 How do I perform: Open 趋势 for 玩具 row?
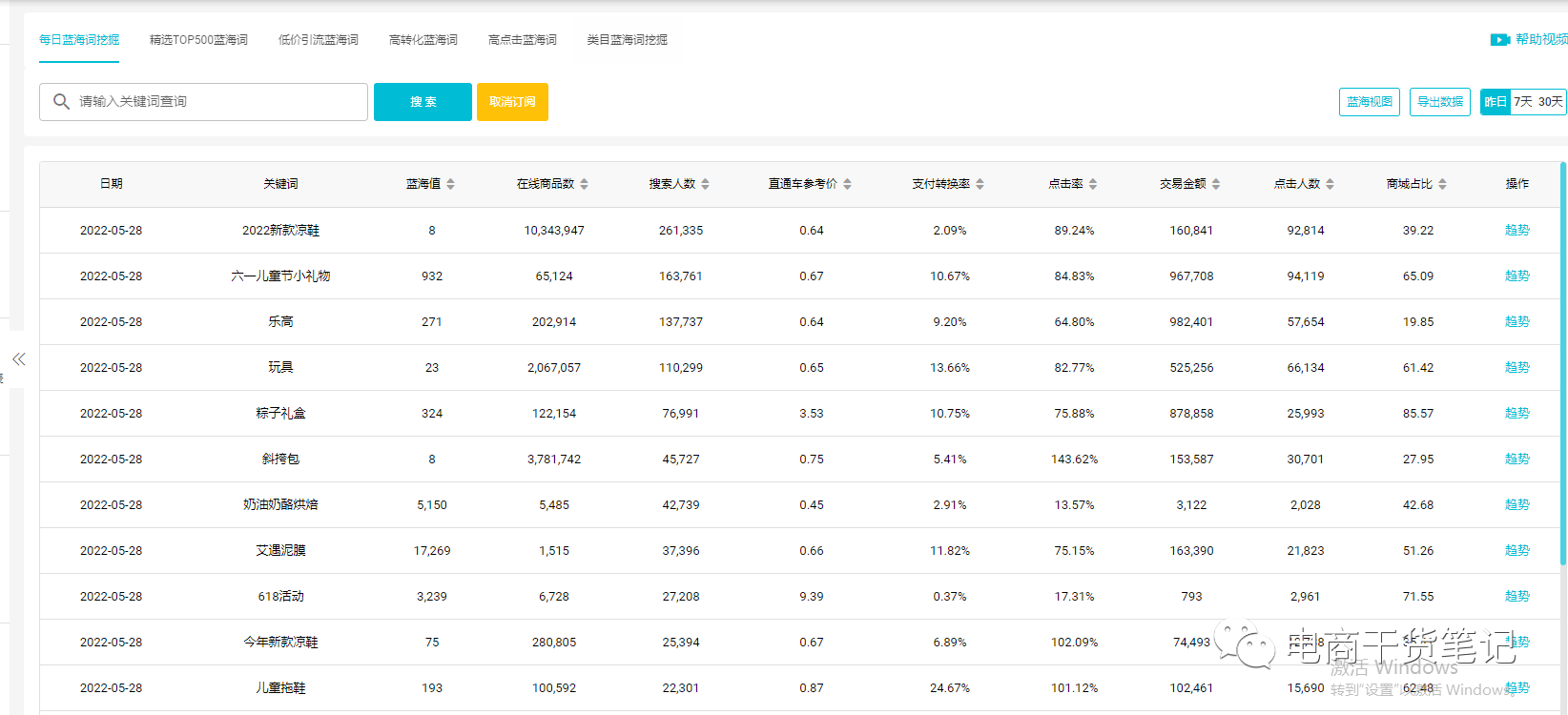(1517, 368)
